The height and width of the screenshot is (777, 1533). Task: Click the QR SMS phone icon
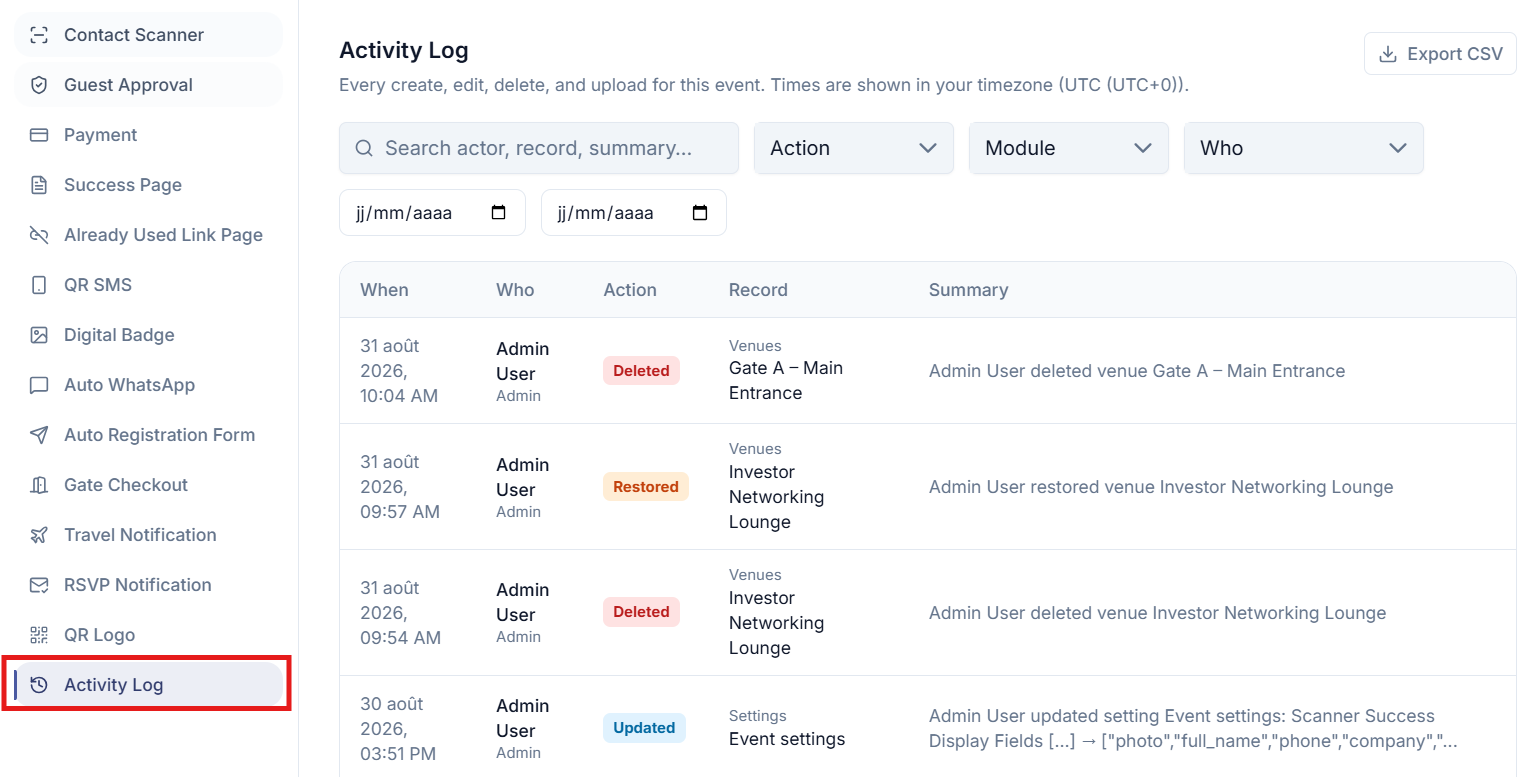coord(39,285)
